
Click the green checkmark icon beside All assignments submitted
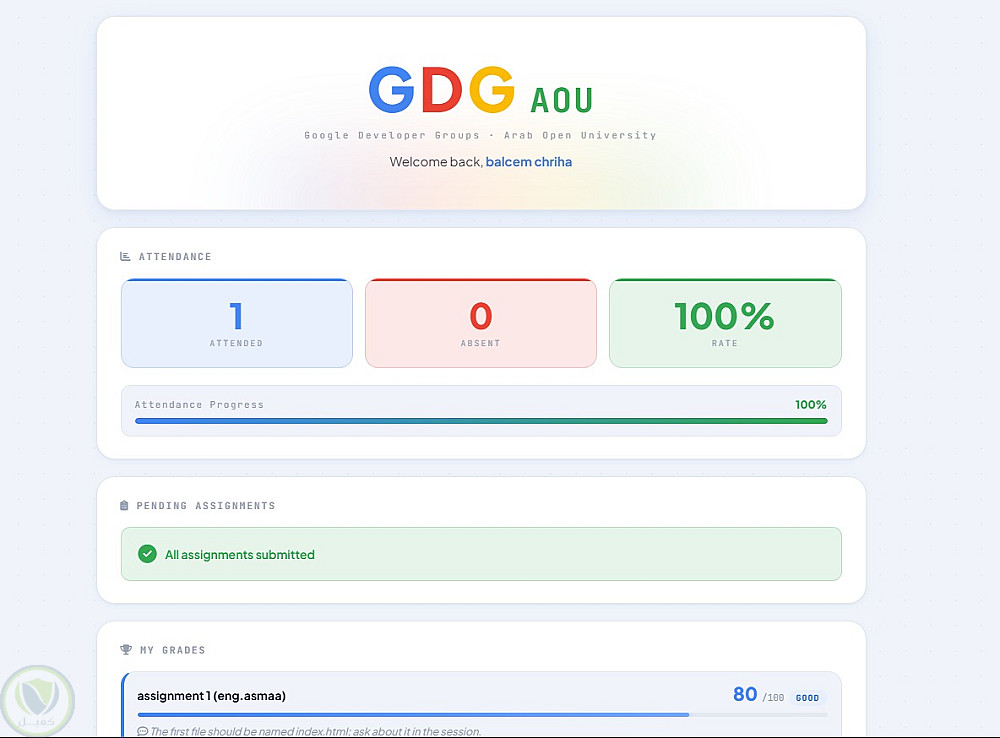click(147, 554)
